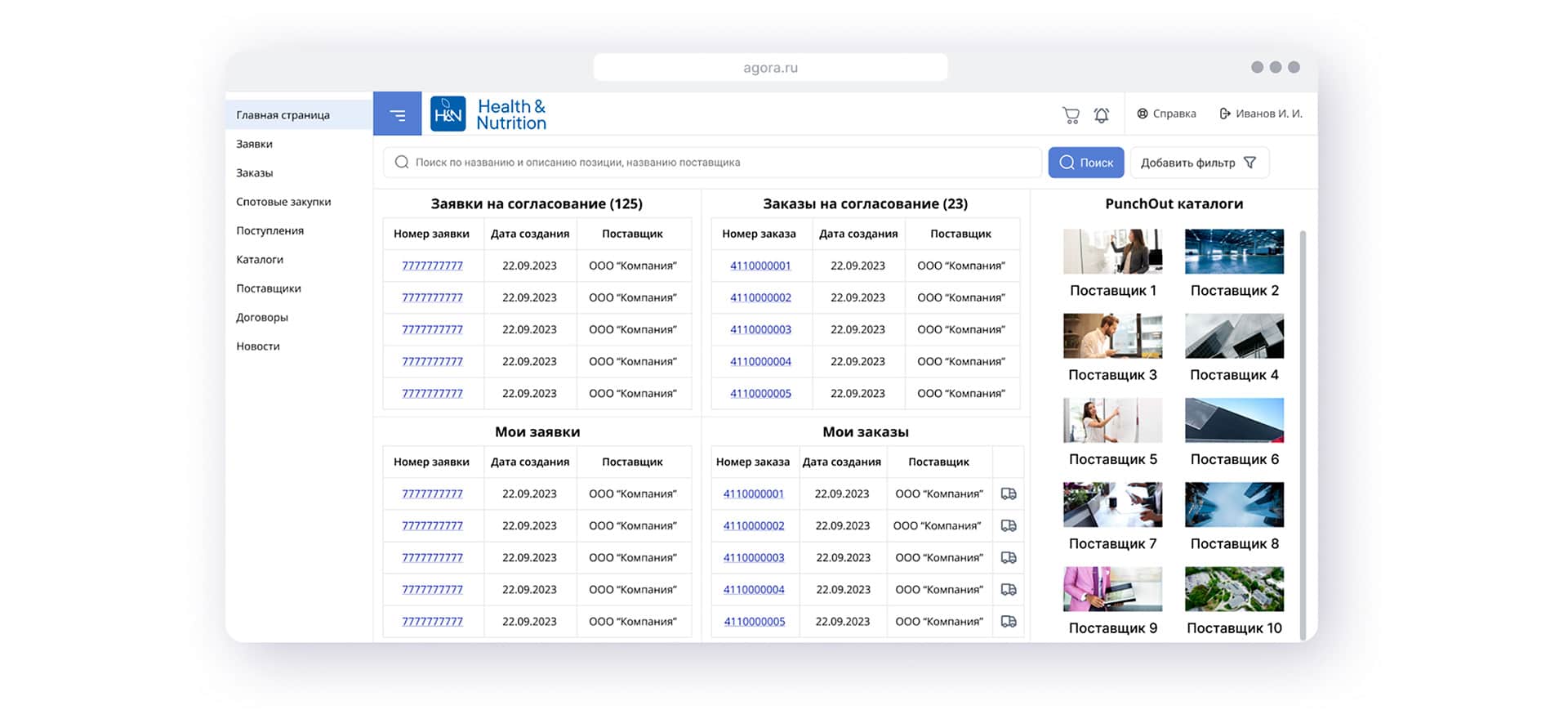The width and height of the screenshot is (1568, 719).
Task: Open order 4110000002 in Заказы на согласование
Action: pos(760,297)
